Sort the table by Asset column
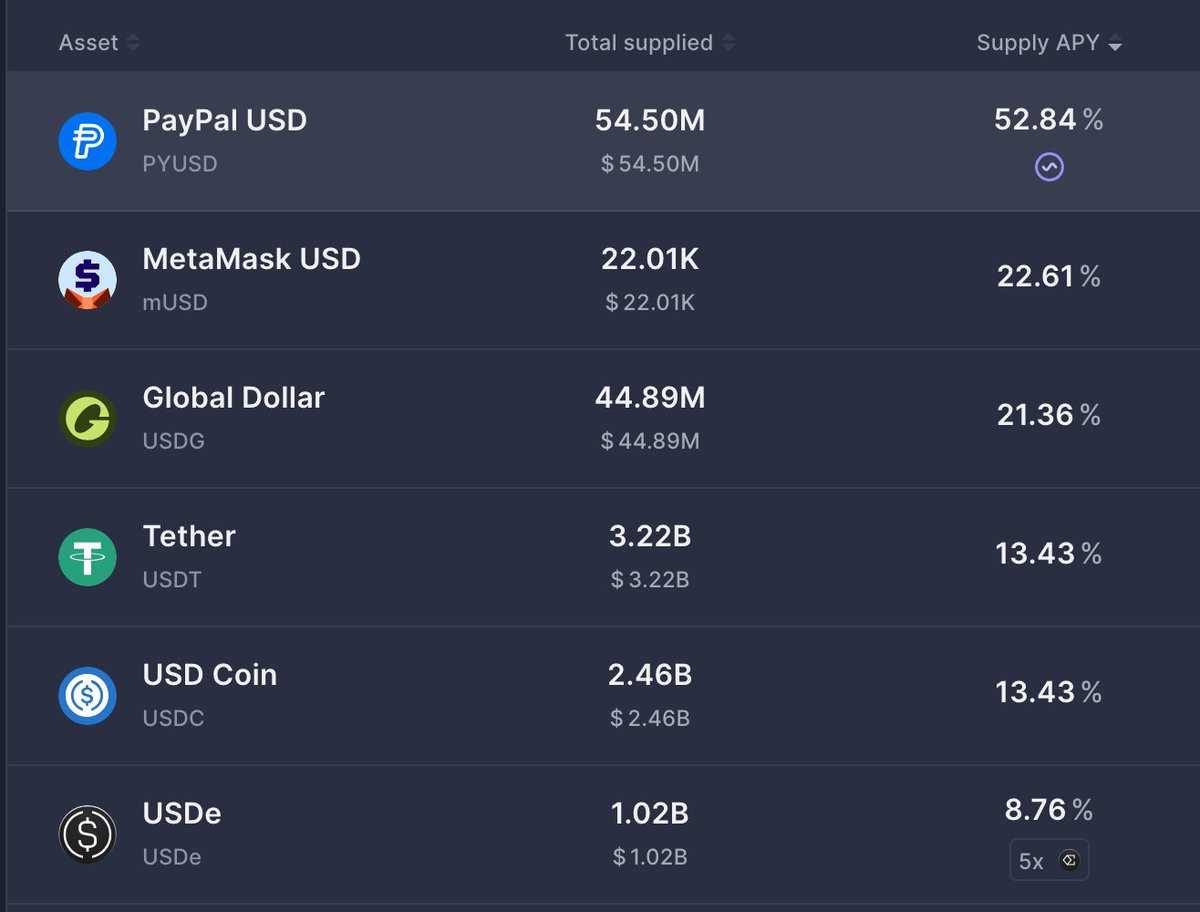The width and height of the screenshot is (1200, 912). [99, 43]
